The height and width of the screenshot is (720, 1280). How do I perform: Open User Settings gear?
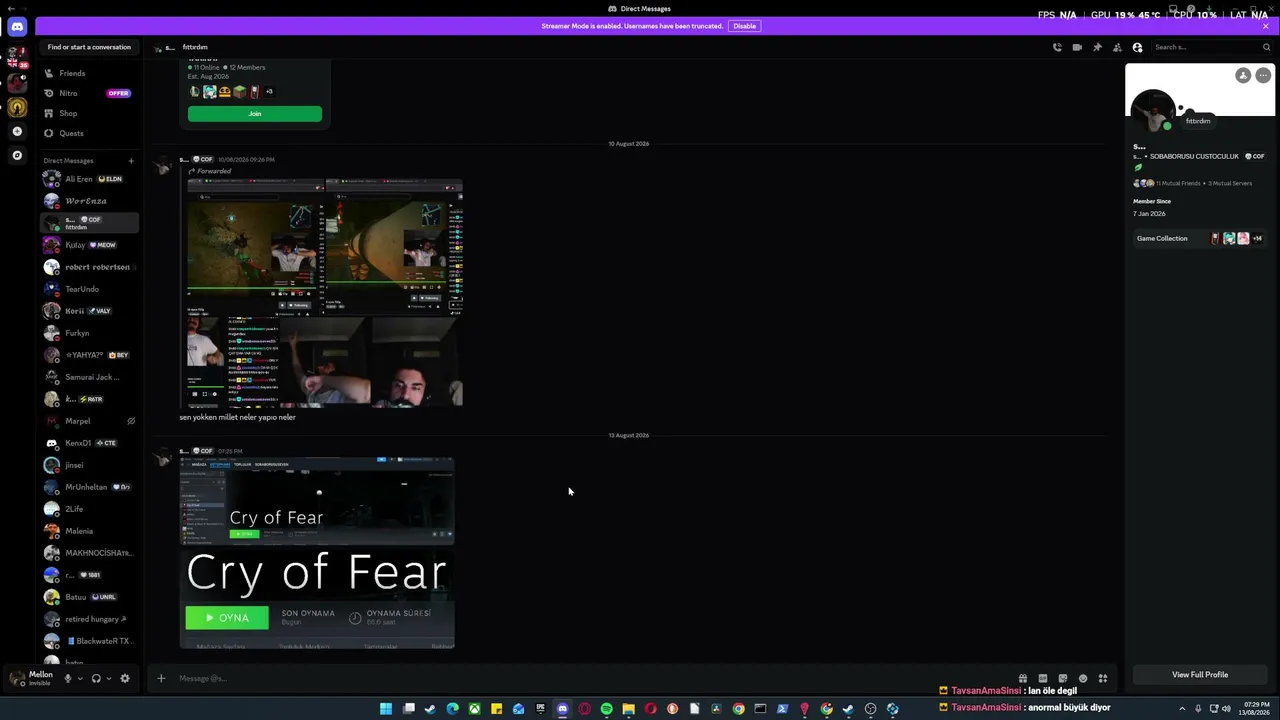tap(125, 678)
